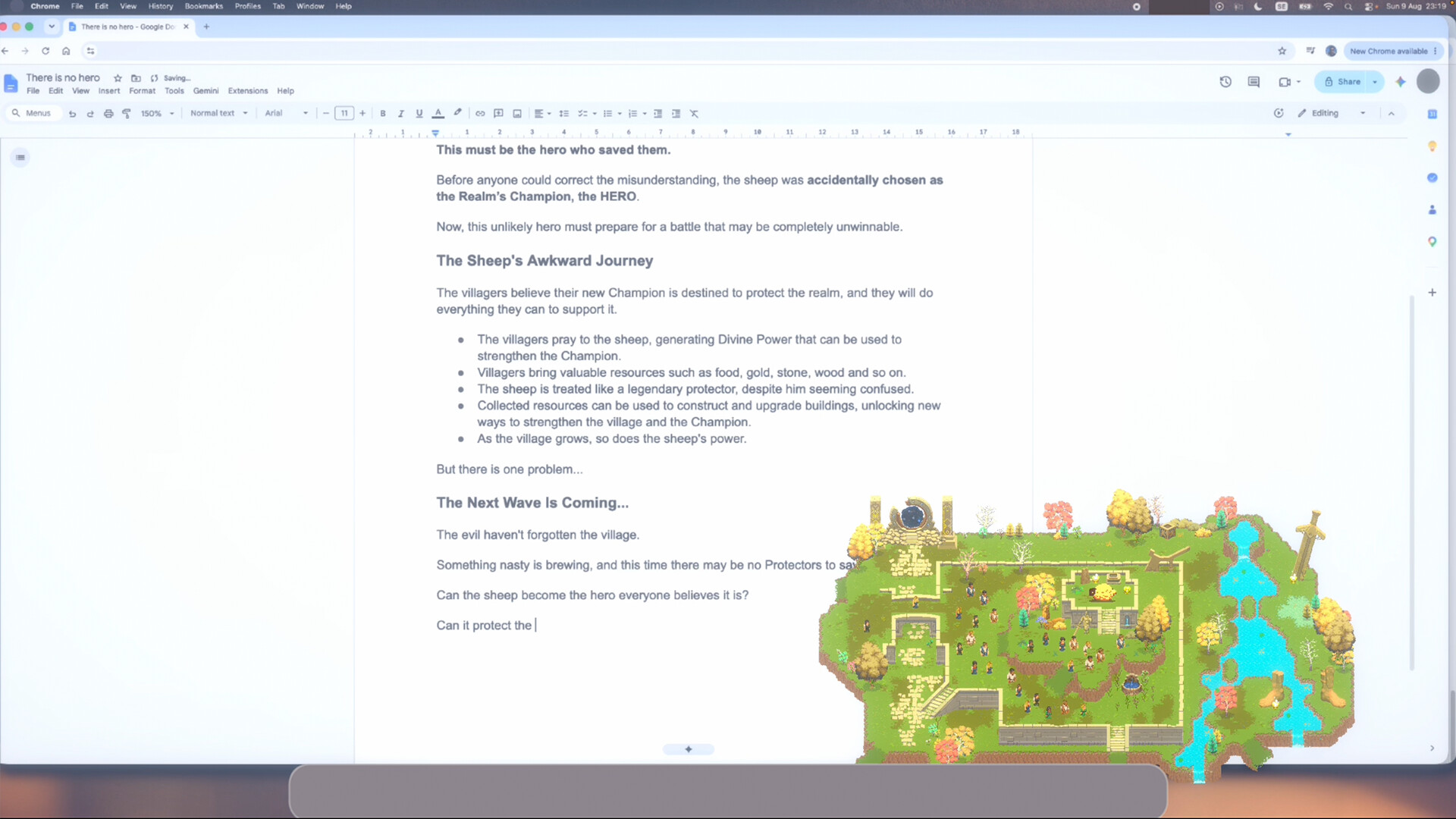
Task: Open Contacts side panel
Action: tap(1432, 209)
